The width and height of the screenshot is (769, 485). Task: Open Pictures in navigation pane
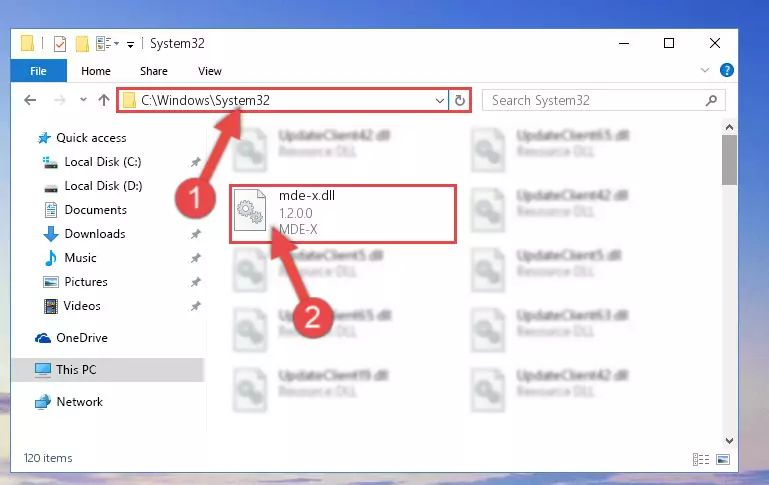(x=86, y=282)
